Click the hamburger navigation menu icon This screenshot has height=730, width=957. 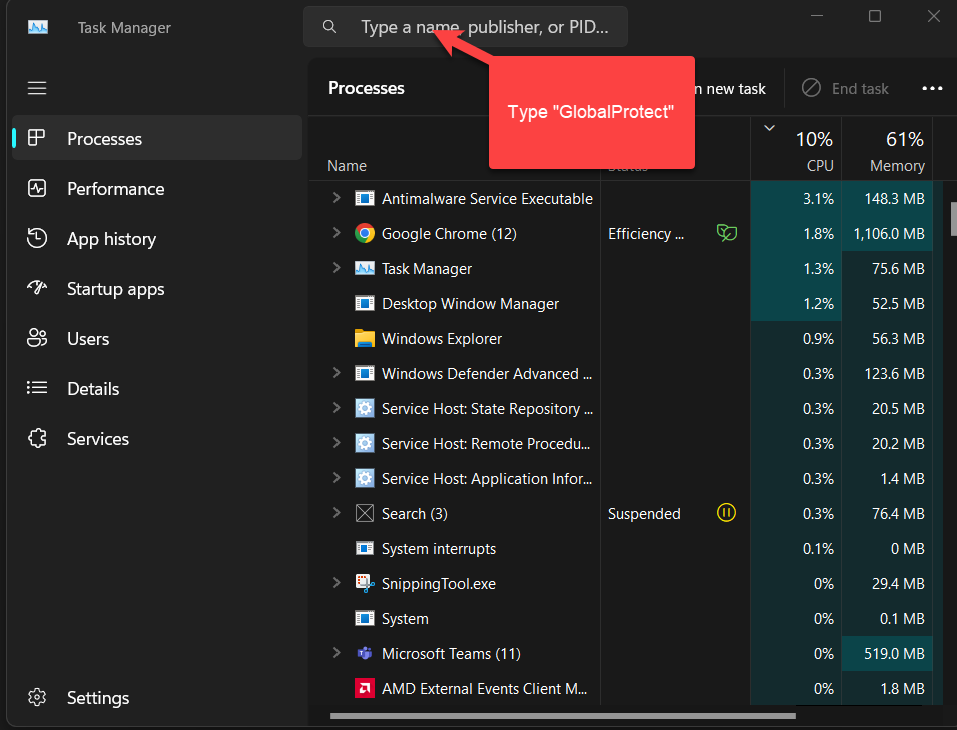(37, 88)
